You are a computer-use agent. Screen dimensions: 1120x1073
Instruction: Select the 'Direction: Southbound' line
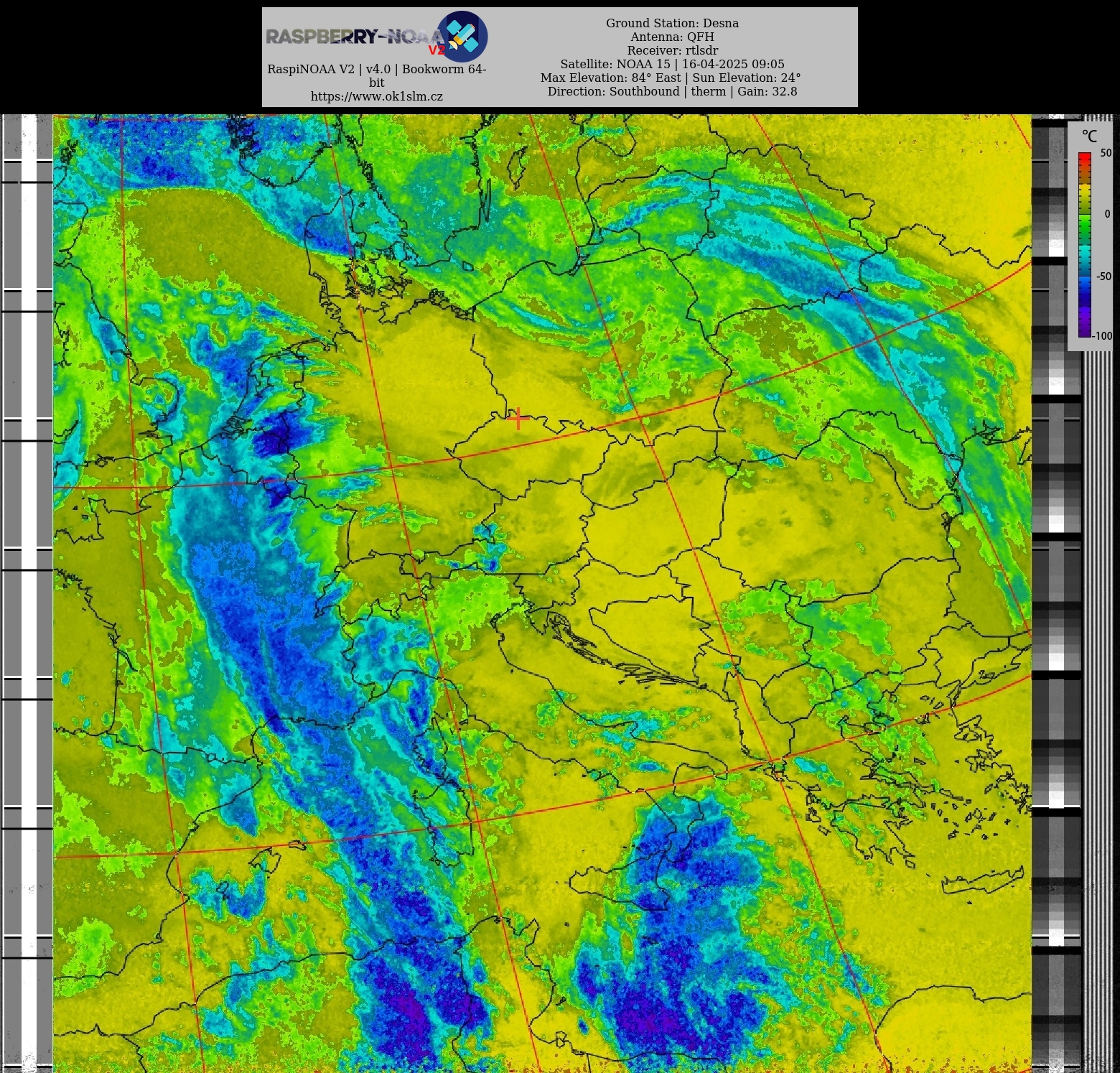click(672, 91)
